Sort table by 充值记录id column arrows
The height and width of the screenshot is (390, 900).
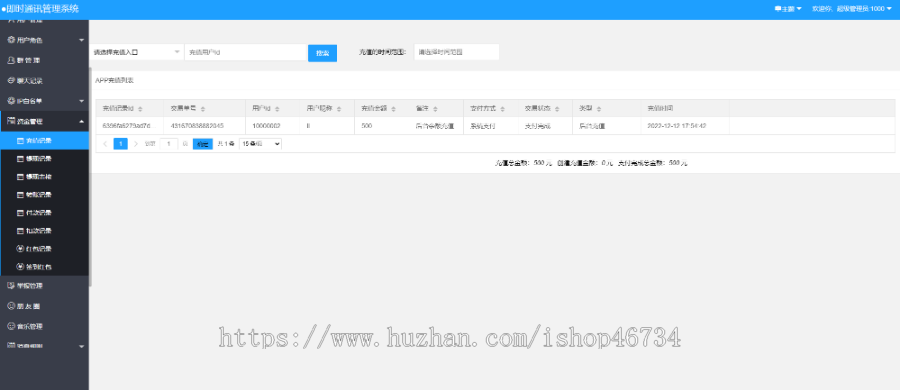(140, 109)
